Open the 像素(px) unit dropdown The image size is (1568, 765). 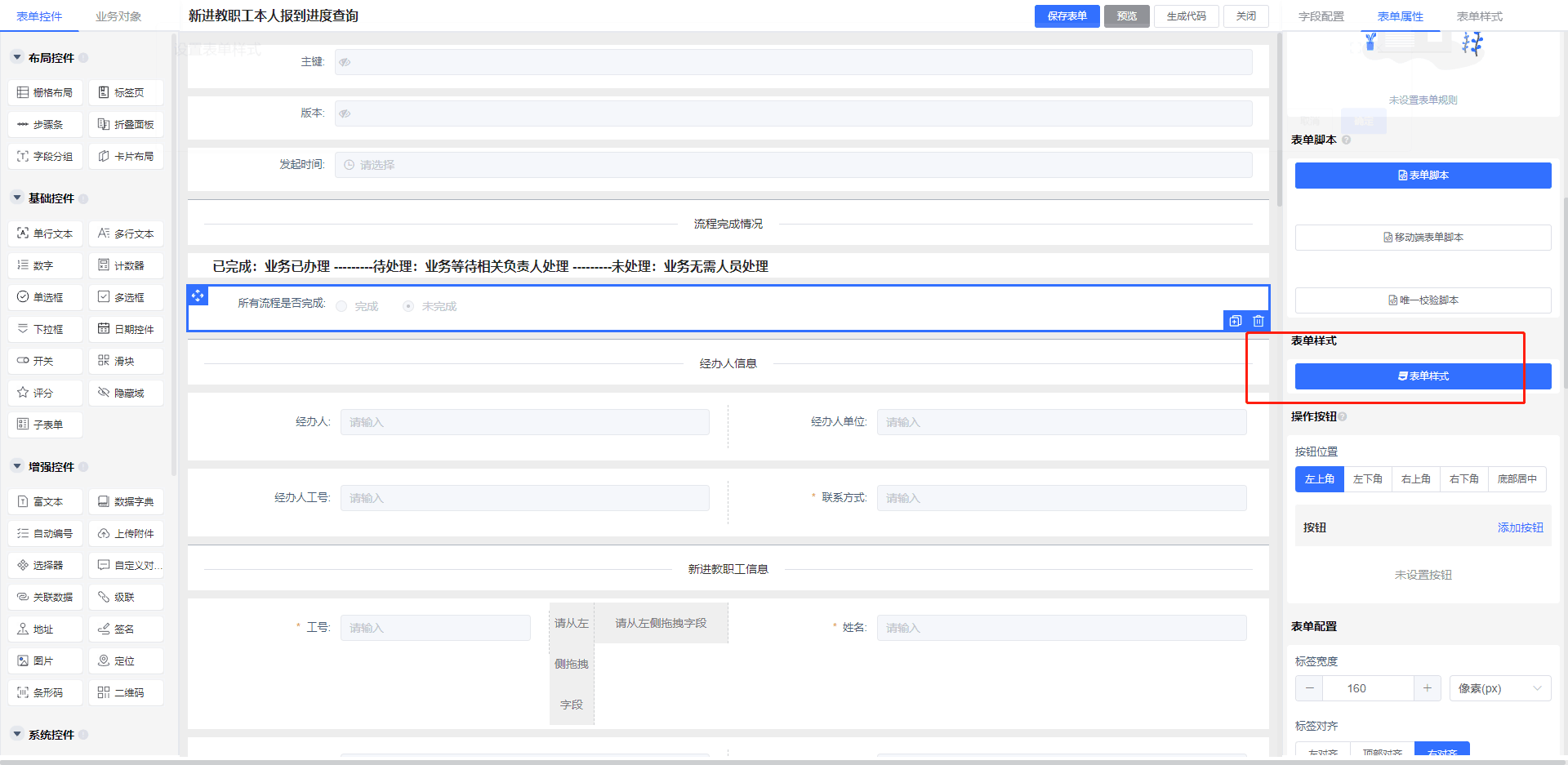[x=1499, y=688]
